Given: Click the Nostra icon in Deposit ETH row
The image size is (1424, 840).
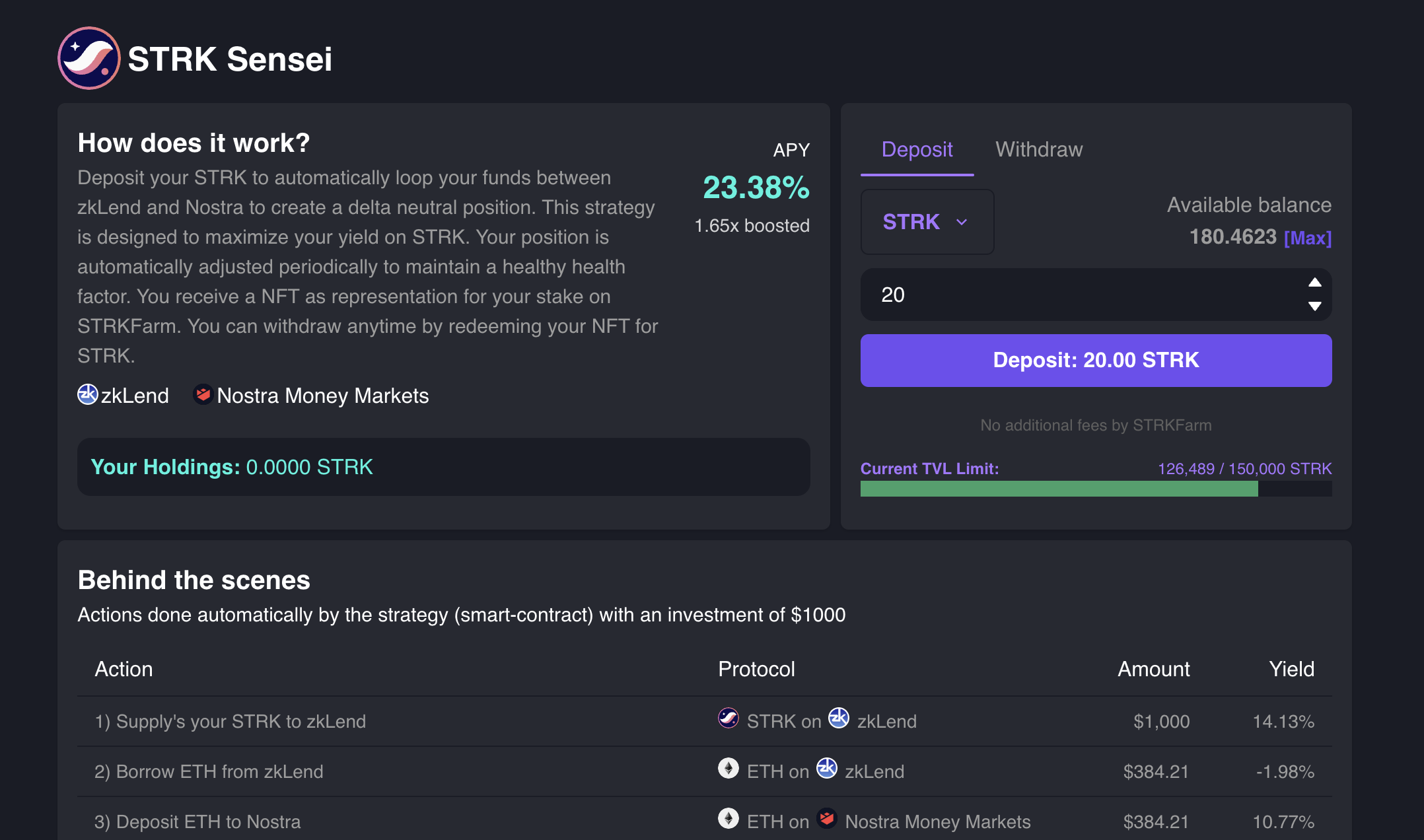Looking at the screenshot, I should pyautogui.click(x=827, y=818).
